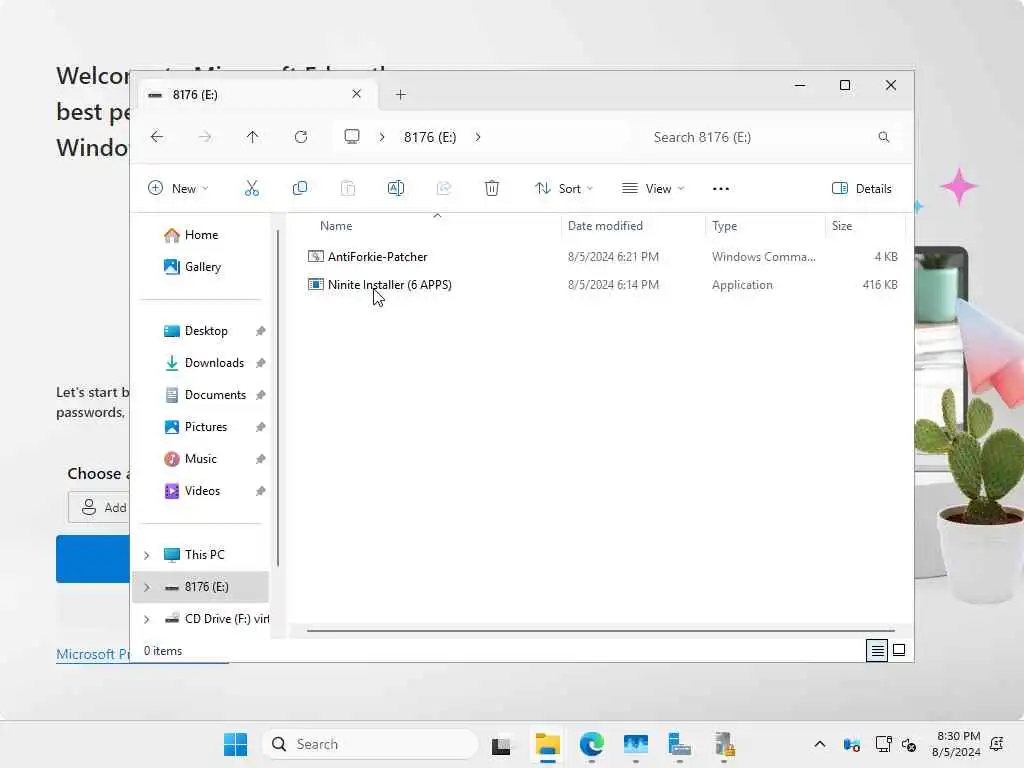Screen dimensions: 1024x768
Task: Close the 8176 (E:) tab
Action: (x=357, y=94)
